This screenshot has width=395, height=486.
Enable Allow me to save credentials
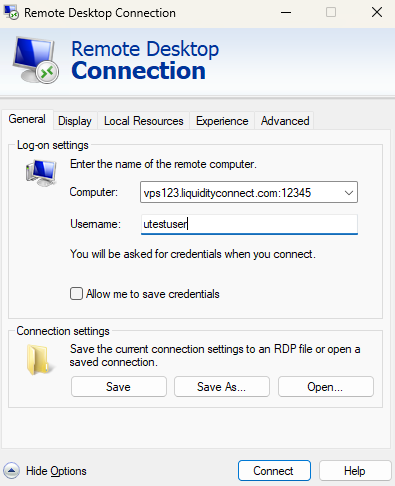(x=76, y=294)
